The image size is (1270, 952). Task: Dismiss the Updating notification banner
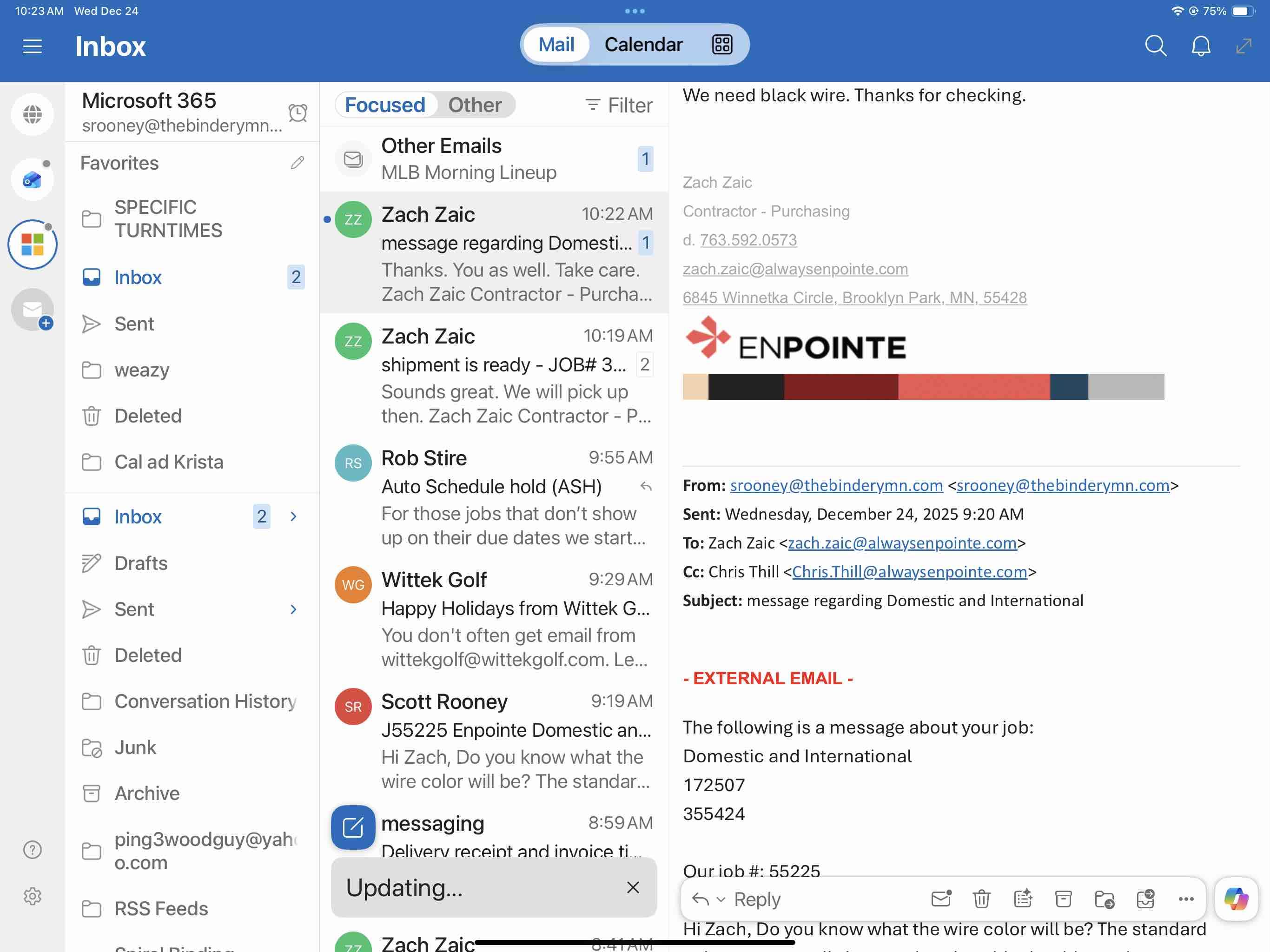pyautogui.click(x=633, y=887)
